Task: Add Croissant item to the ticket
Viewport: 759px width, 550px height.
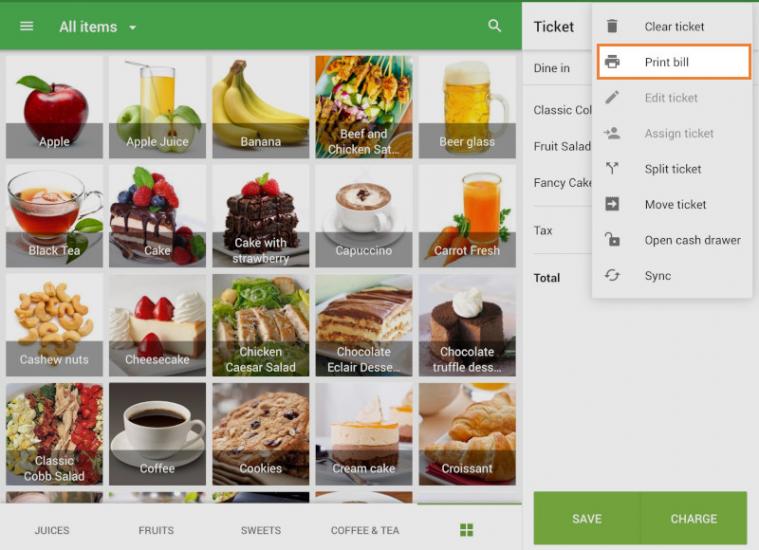Action: pos(467,432)
